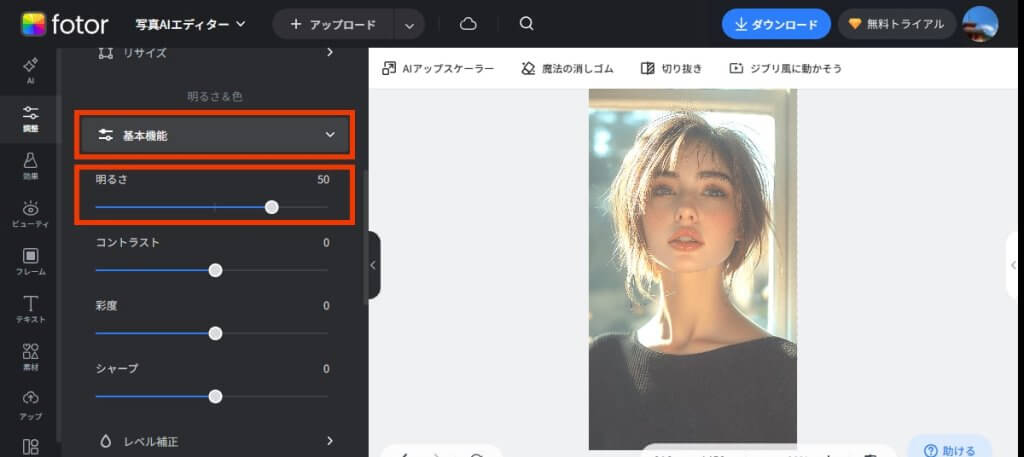Click the 明るさ brightness slider handle
The image size is (1024, 457).
(x=272, y=208)
